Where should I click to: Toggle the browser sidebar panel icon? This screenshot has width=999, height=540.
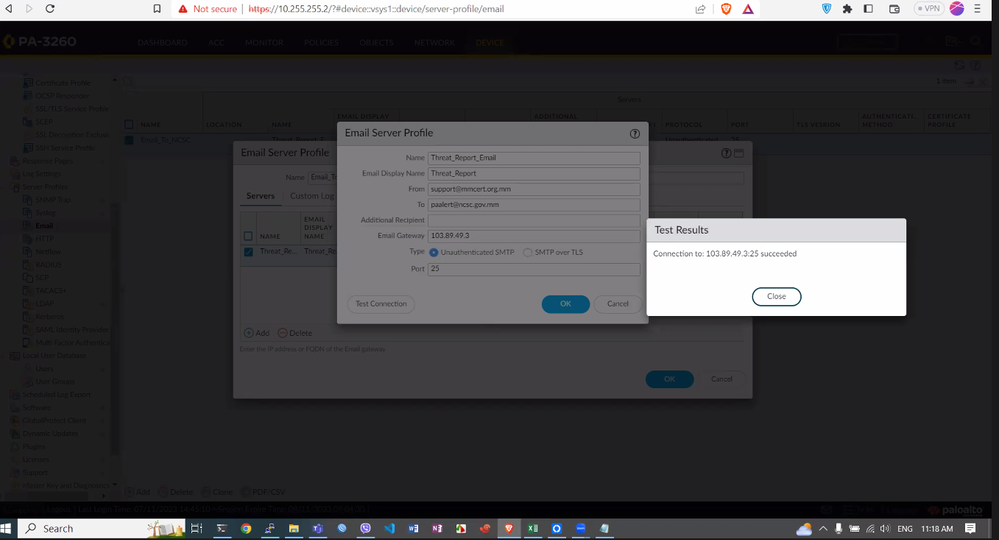tap(868, 9)
